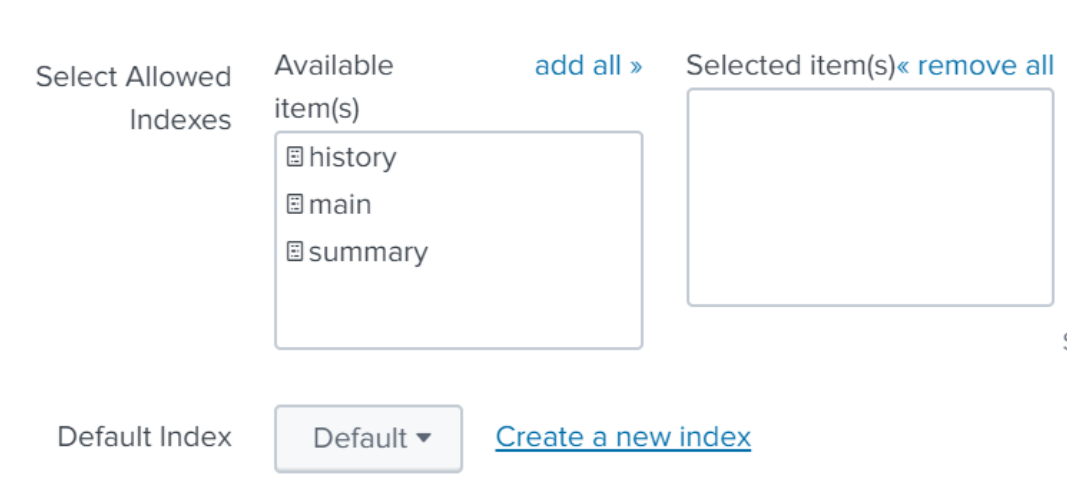The height and width of the screenshot is (483, 1067).
Task: Click the 'Select Allowed Indexes' label
Action: click(133, 98)
